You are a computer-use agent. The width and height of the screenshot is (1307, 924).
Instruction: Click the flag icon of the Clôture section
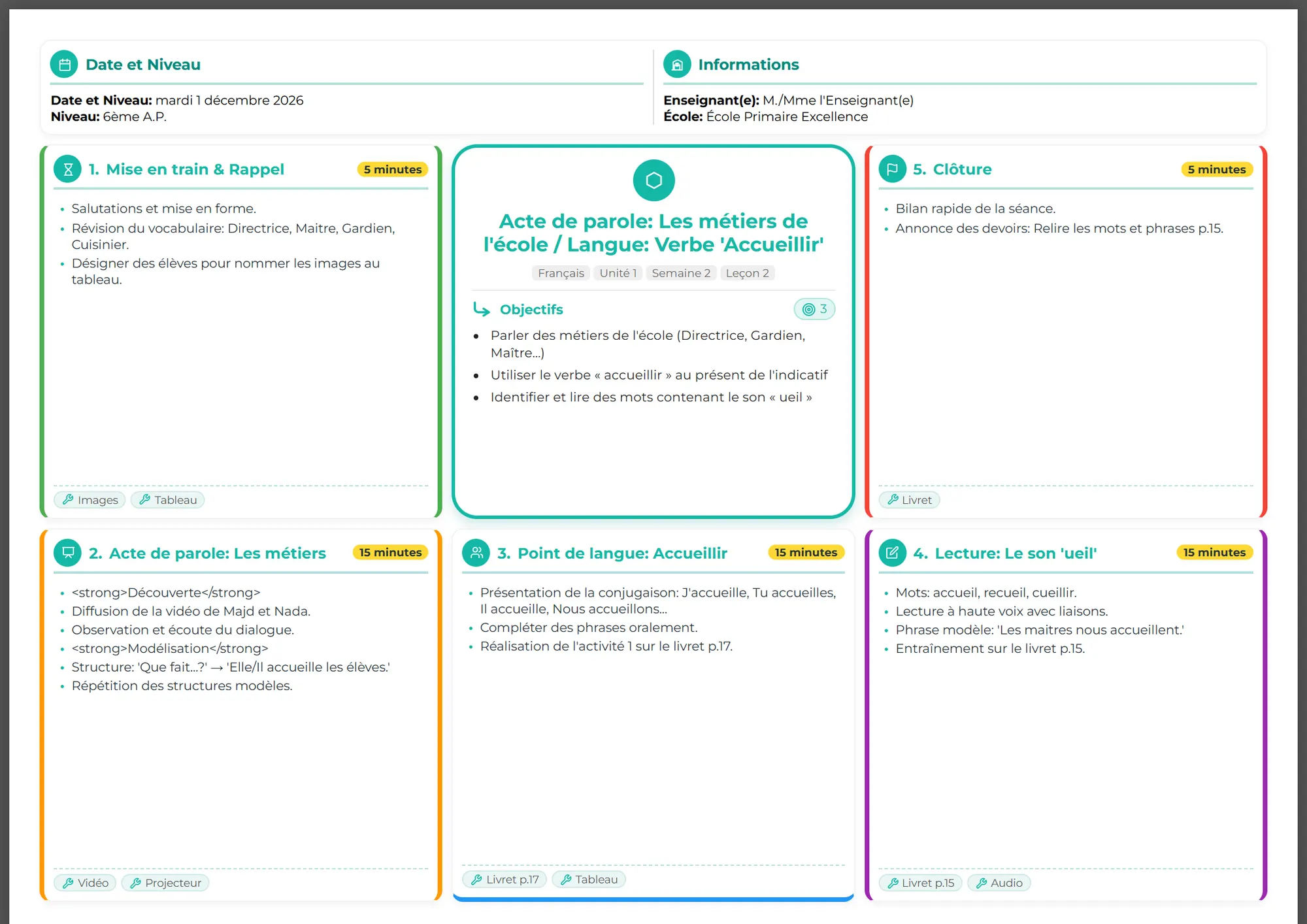(892, 169)
